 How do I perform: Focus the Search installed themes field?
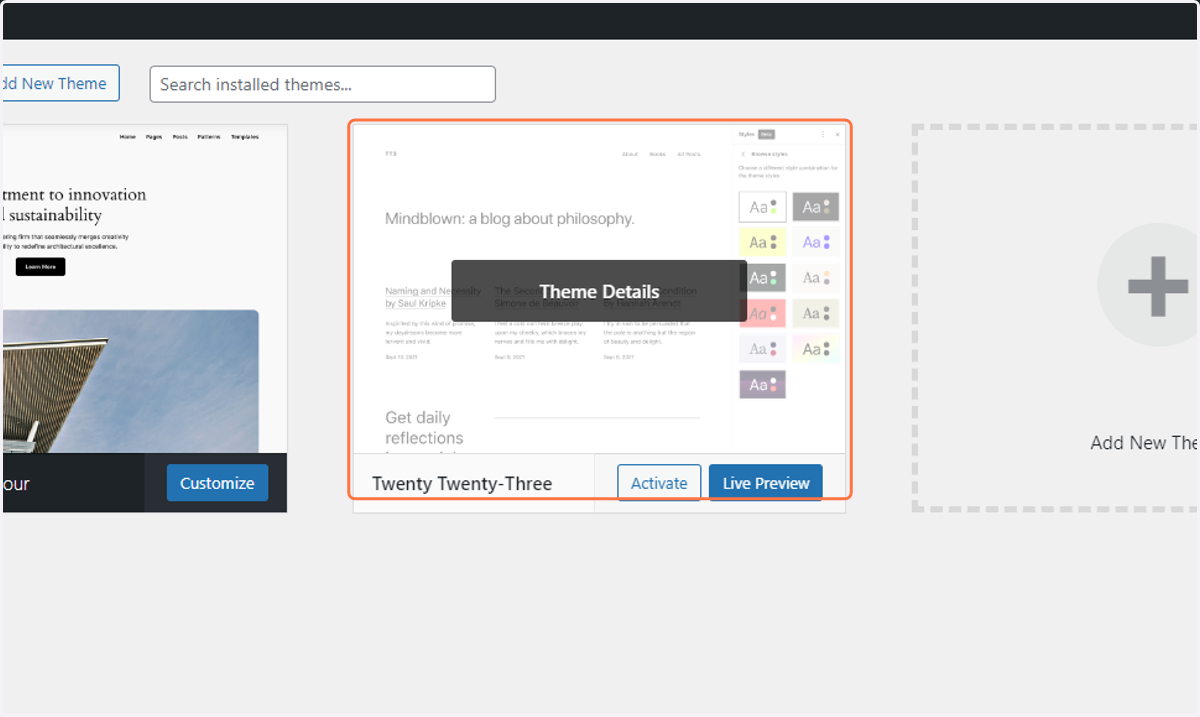pyautogui.click(x=322, y=84)
